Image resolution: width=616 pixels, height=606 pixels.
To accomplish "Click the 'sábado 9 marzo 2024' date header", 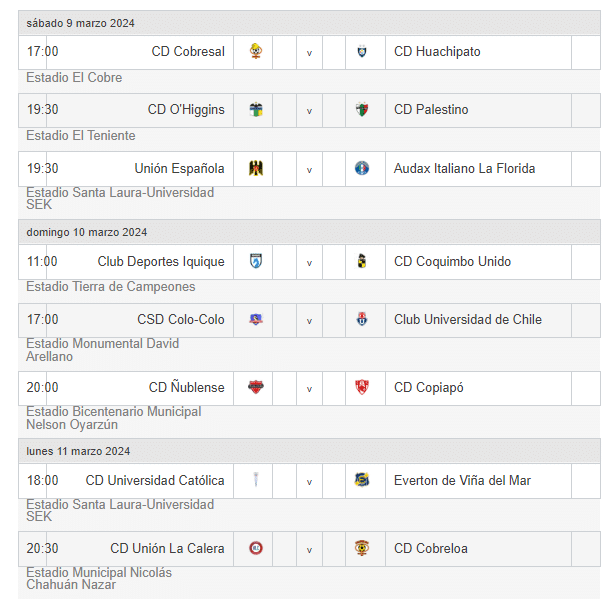I will coord(81,23).
